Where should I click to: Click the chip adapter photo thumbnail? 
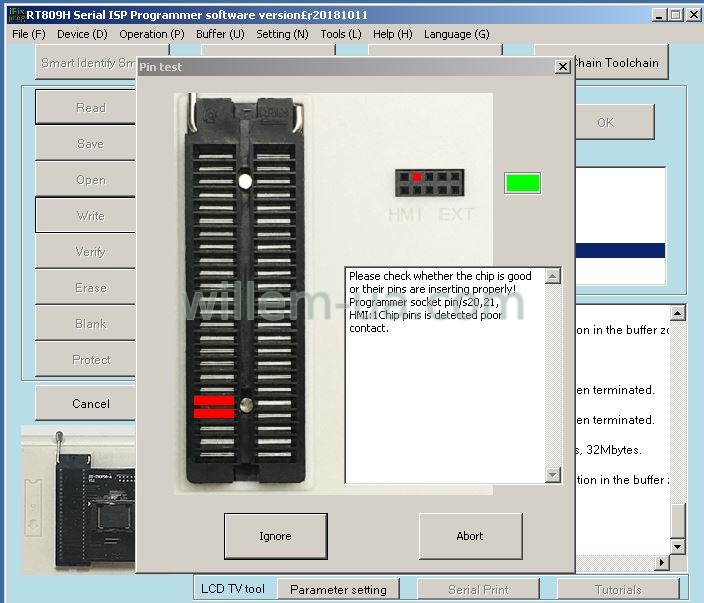tap(79, 499)
